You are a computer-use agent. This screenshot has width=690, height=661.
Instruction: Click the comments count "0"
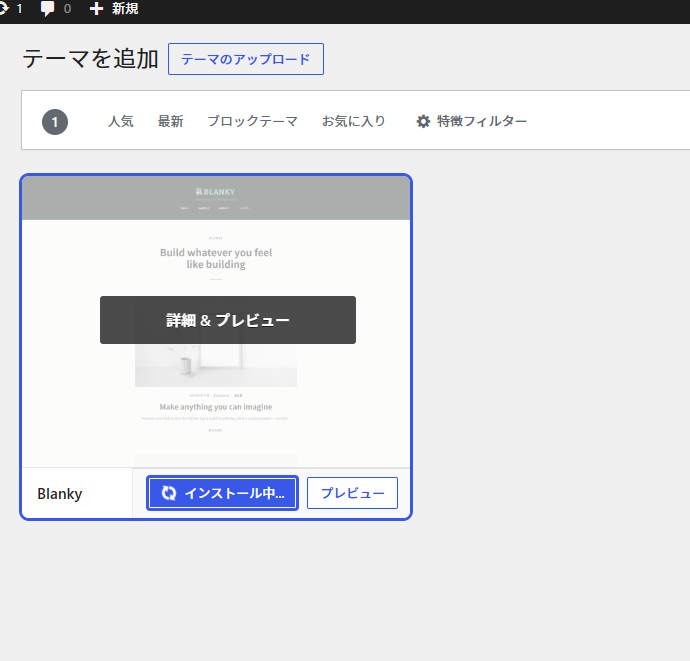point(67,9)
